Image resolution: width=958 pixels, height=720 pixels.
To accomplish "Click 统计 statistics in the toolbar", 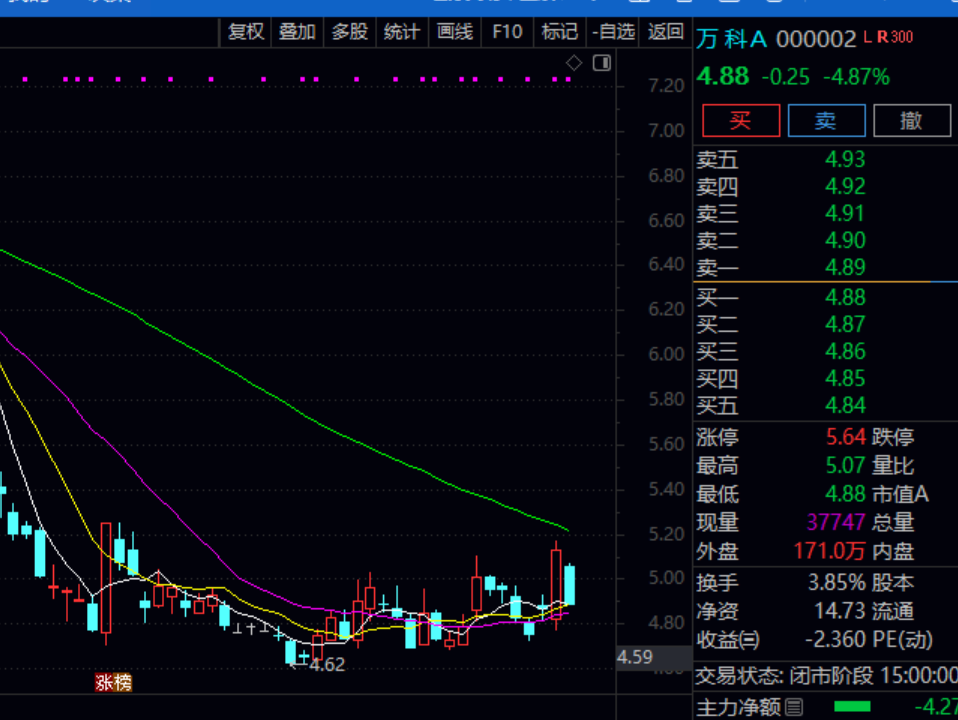I will [x=401, y=32].
